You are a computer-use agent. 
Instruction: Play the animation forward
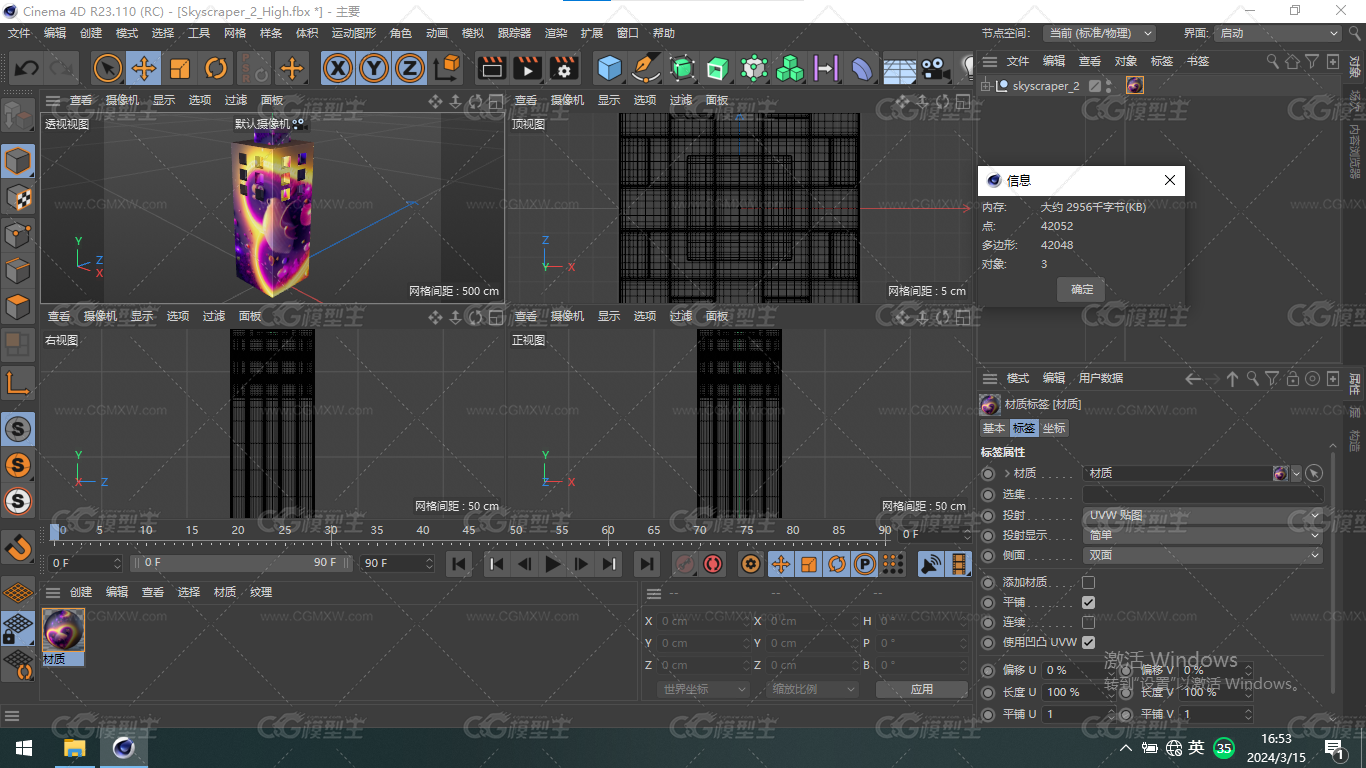coord(553,564)
